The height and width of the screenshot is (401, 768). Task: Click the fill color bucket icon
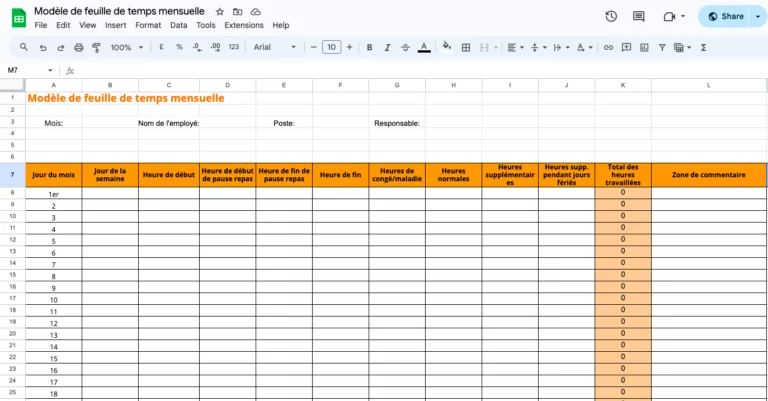[x=447, y=47]
